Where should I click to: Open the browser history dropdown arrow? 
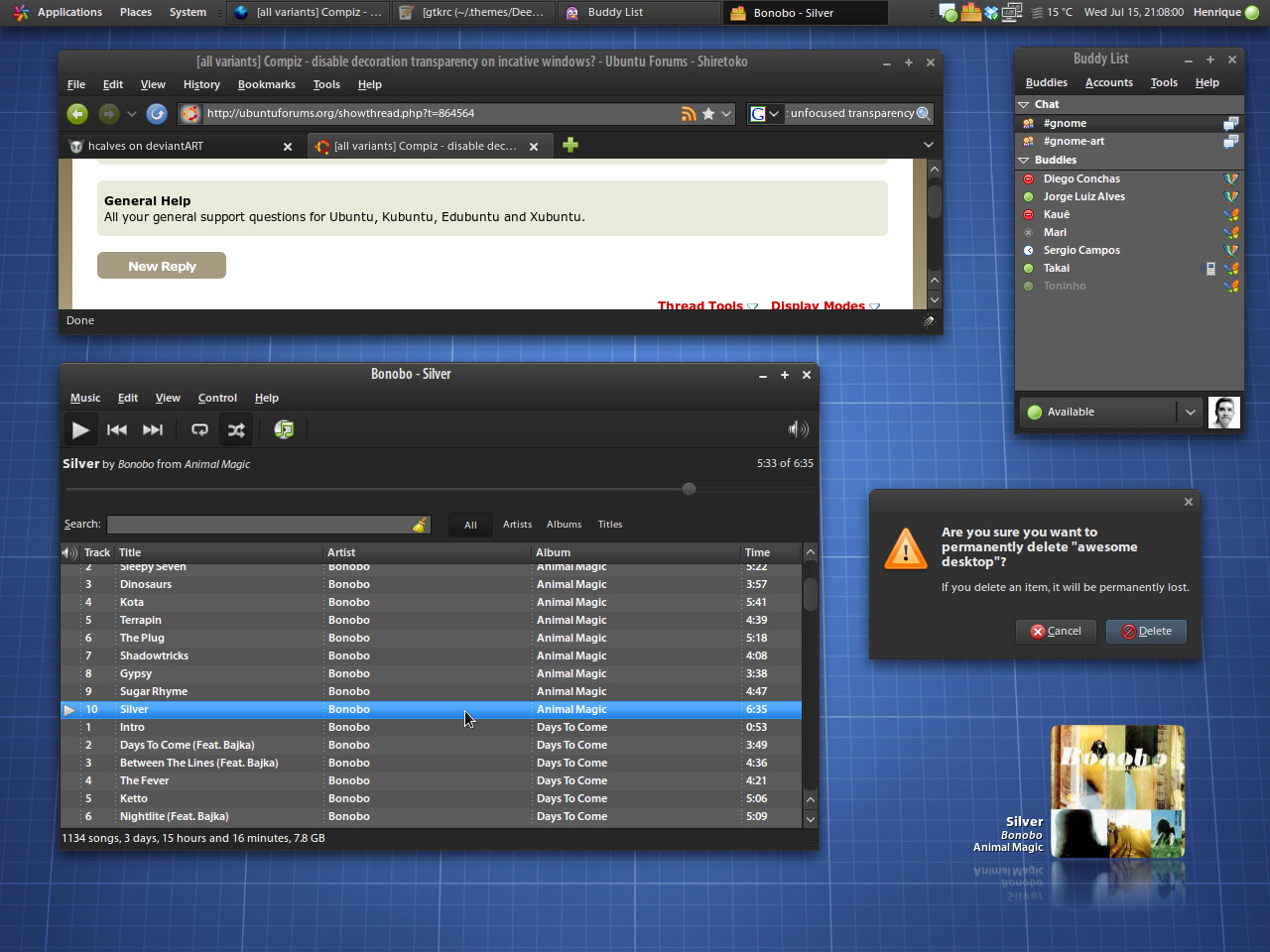pyautogui.click(x=132, y=114)
